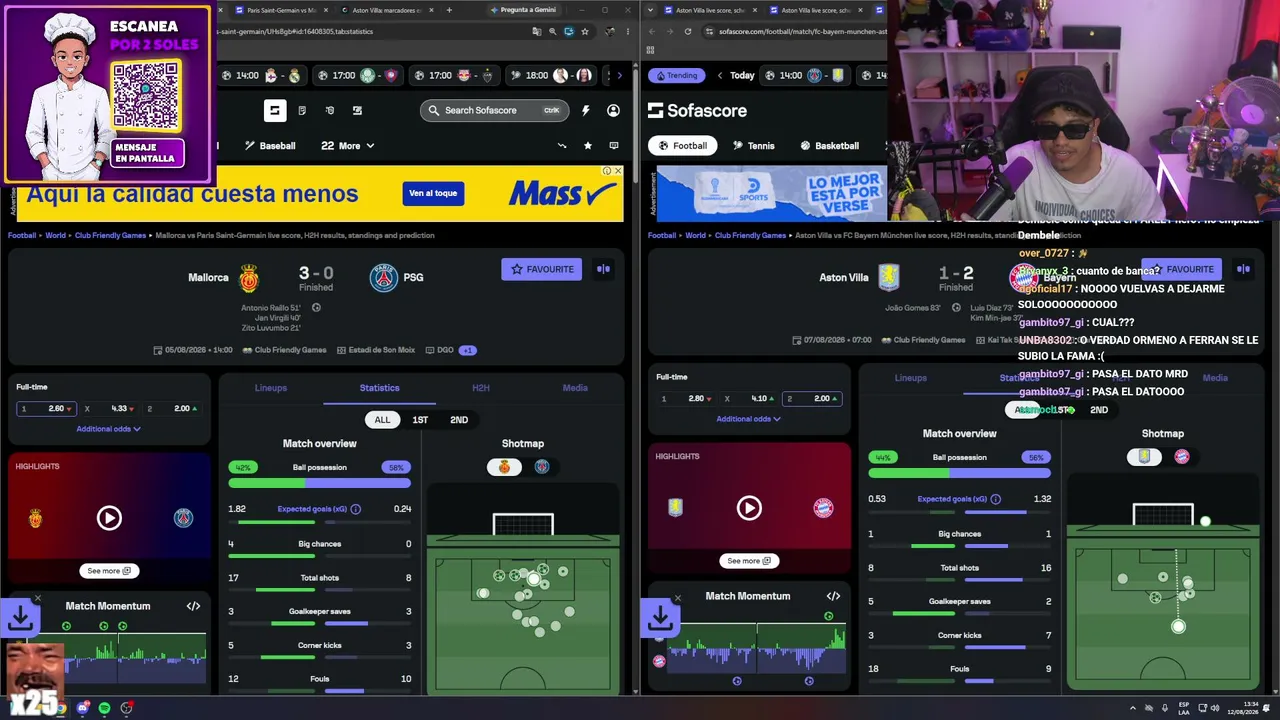This screenshot has height=720, width=1280.
Task: Click the Pregunta a Gemini button
Action: point(522,10)
